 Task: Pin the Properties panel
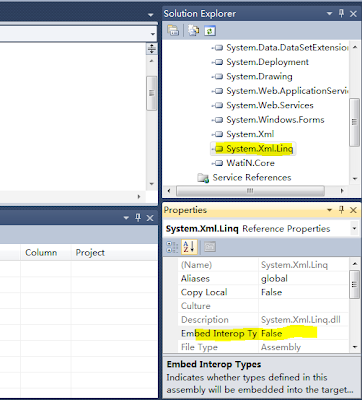click(341, 210)
